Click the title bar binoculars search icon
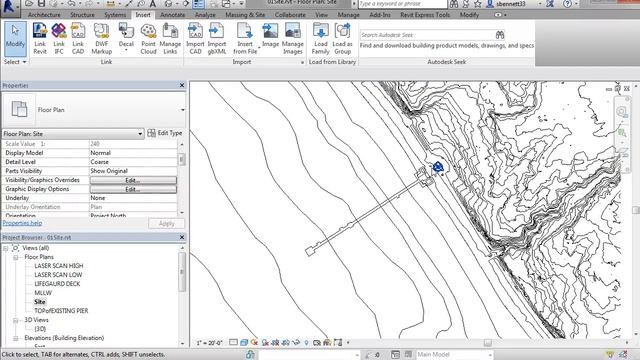This screenshot has height=360, width=640. (x=453, y=4)
